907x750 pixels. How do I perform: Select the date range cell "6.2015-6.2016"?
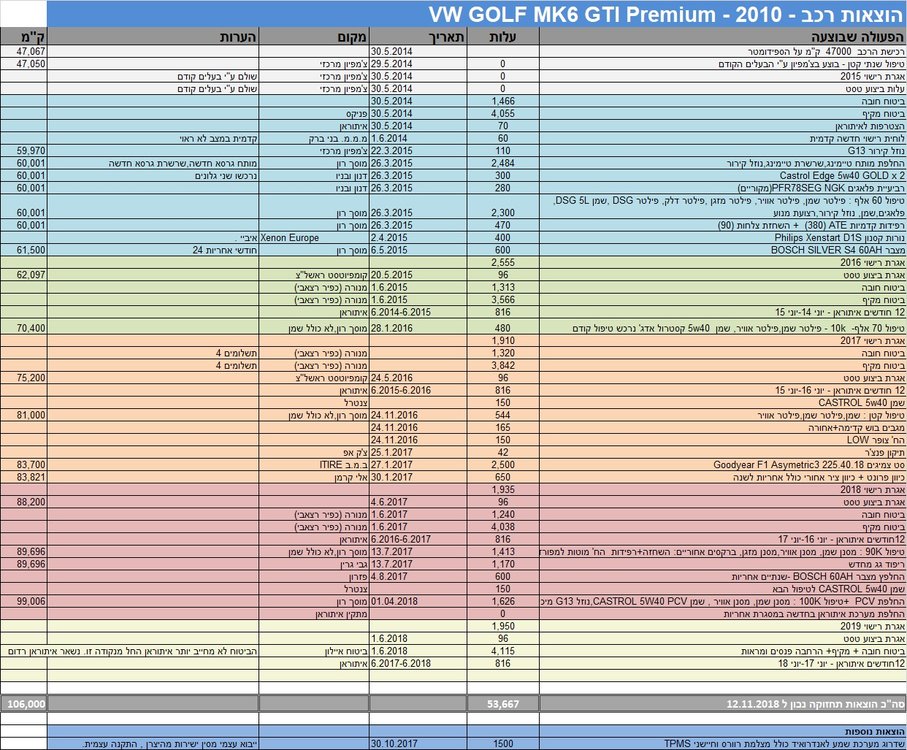[x=418, y=390]
